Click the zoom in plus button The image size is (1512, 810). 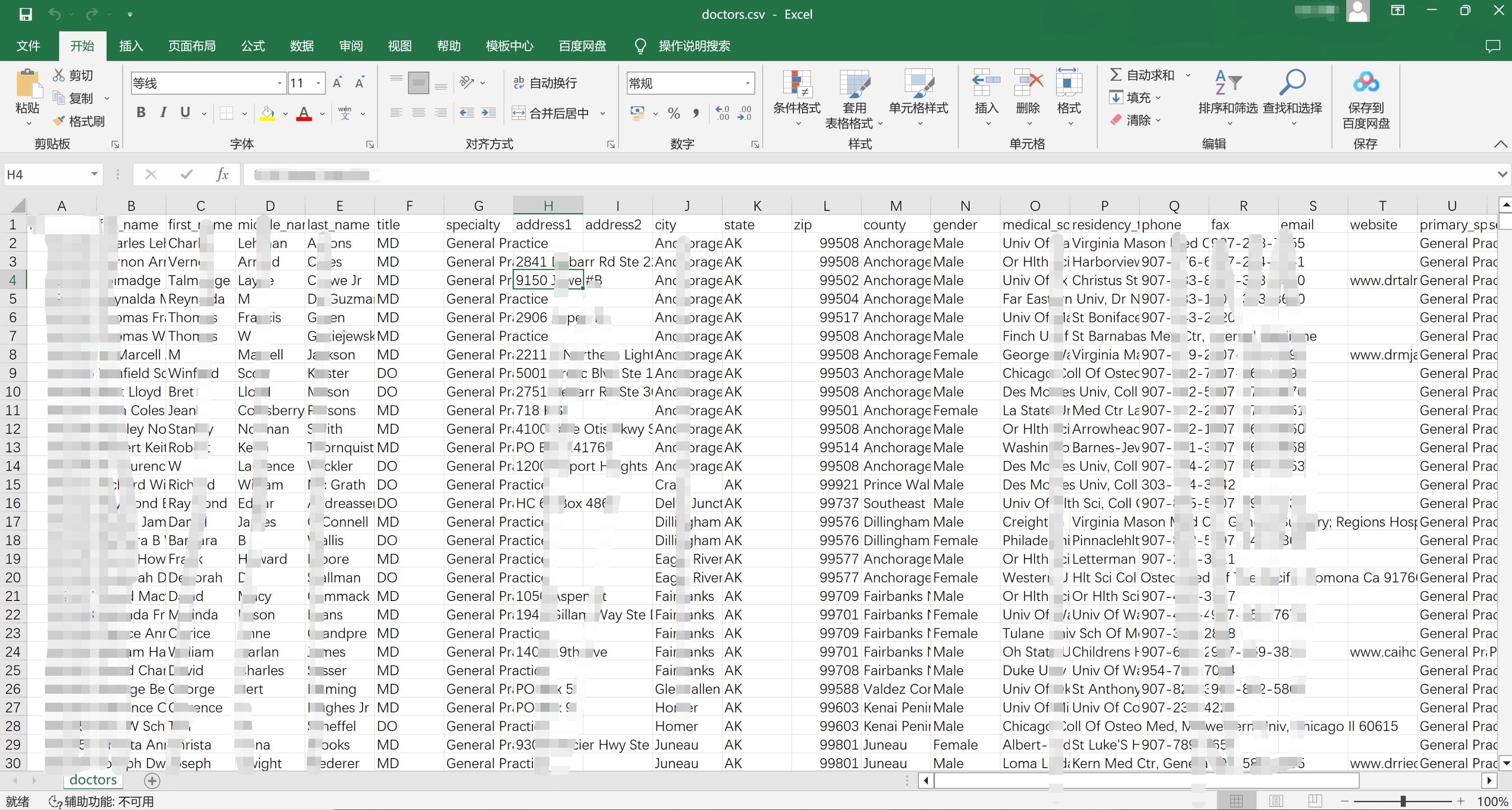tap(1460, 801)
